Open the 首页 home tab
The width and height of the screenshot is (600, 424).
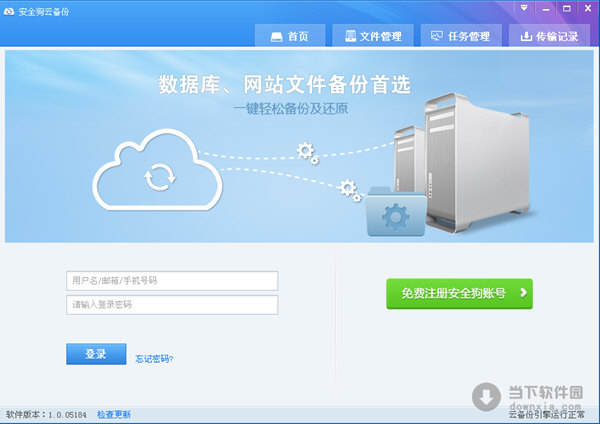coord(290,36)
